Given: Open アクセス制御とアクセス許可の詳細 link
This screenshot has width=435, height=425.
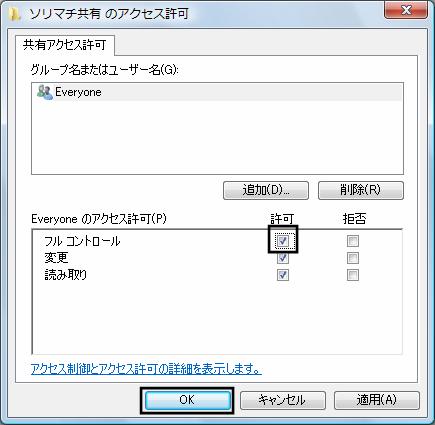Looking at the screenshot, I should click(146, 369).
